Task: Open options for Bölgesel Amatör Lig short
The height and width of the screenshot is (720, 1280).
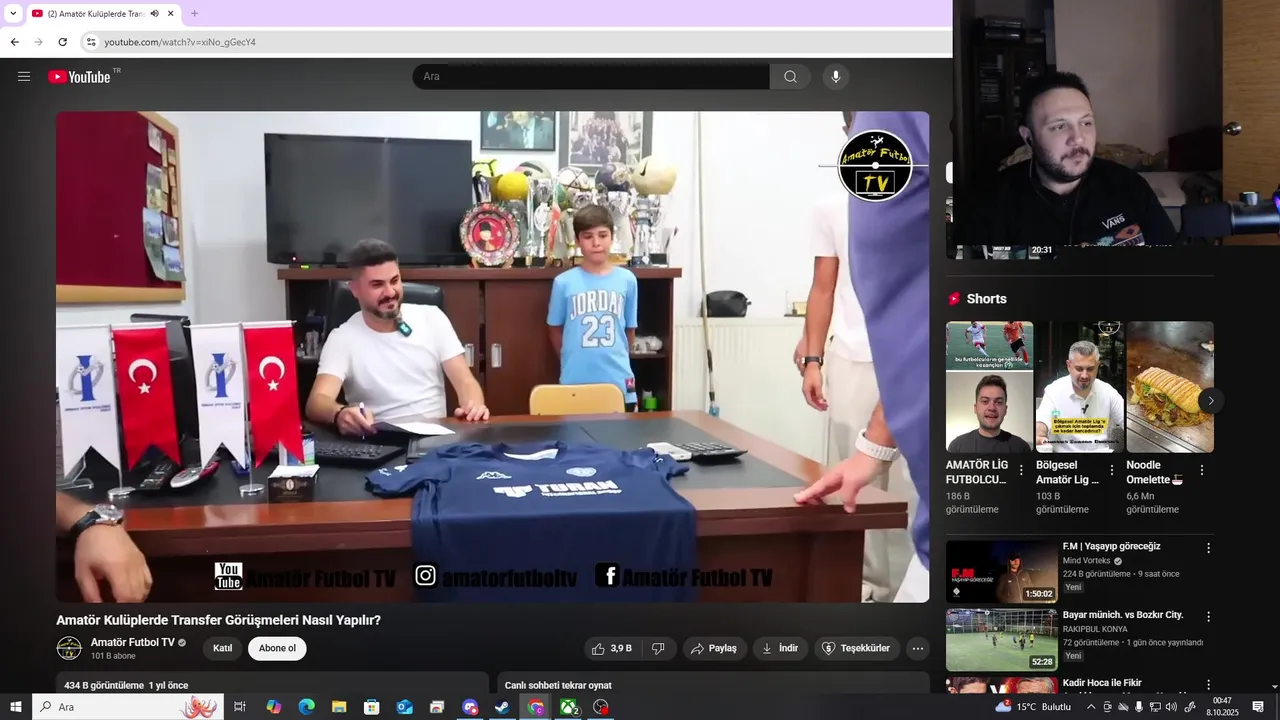Action: tap(1111, 470)
